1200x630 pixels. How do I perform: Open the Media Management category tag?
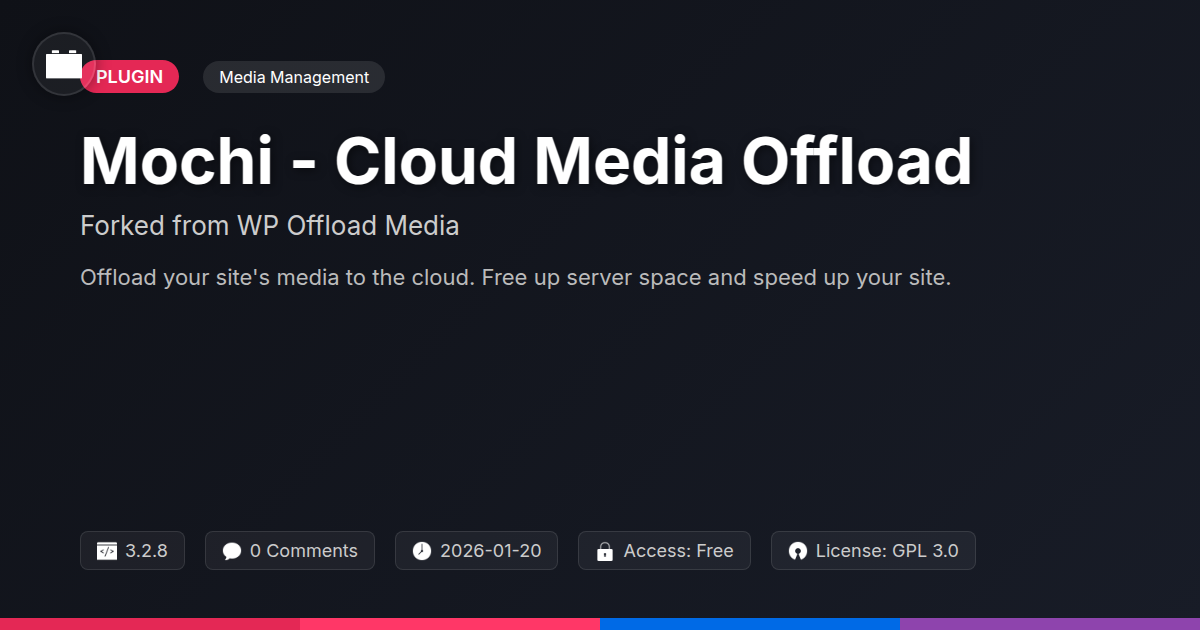tap(294, 77)
